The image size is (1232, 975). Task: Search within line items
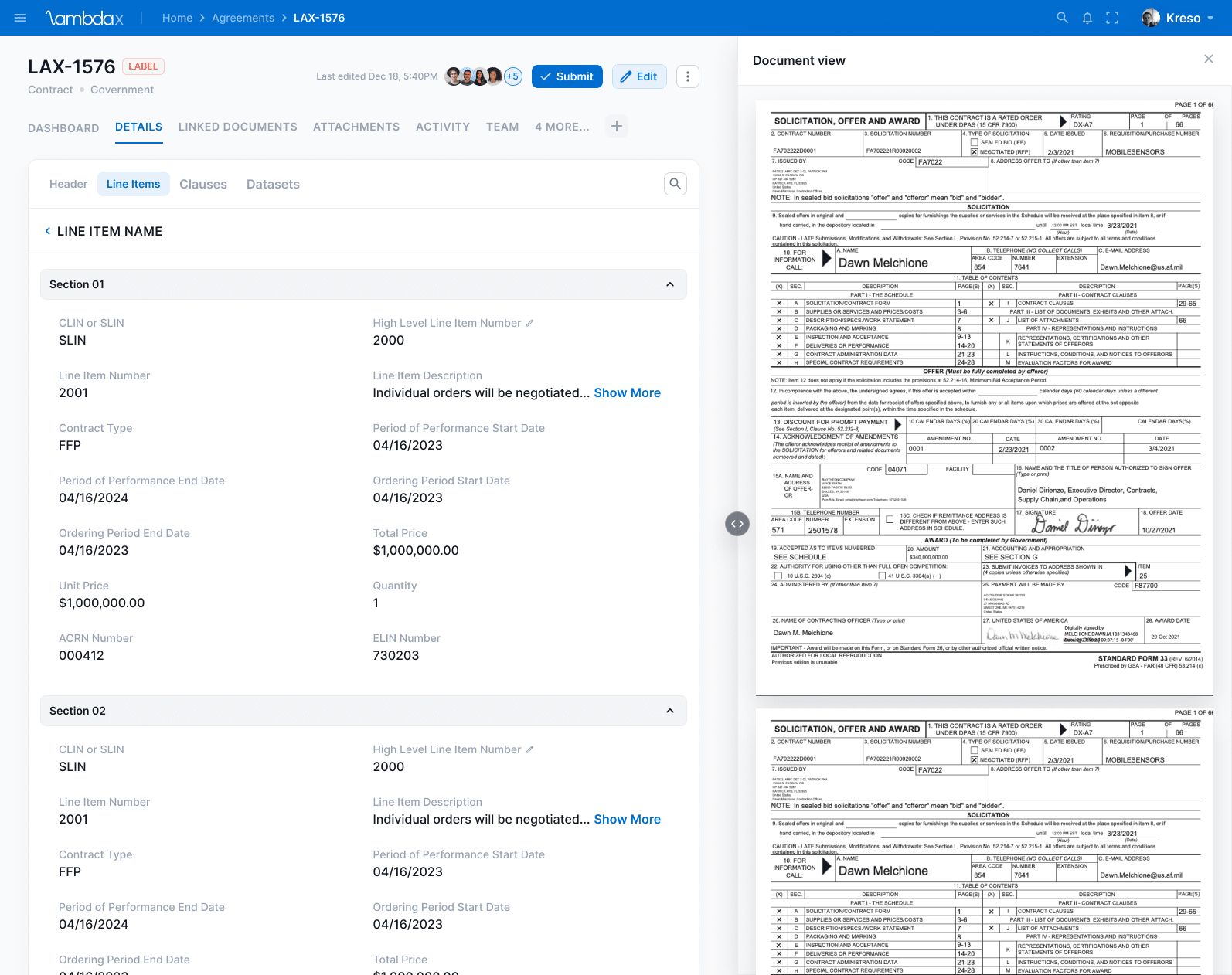pyautogui.click(x=676, y=184)
